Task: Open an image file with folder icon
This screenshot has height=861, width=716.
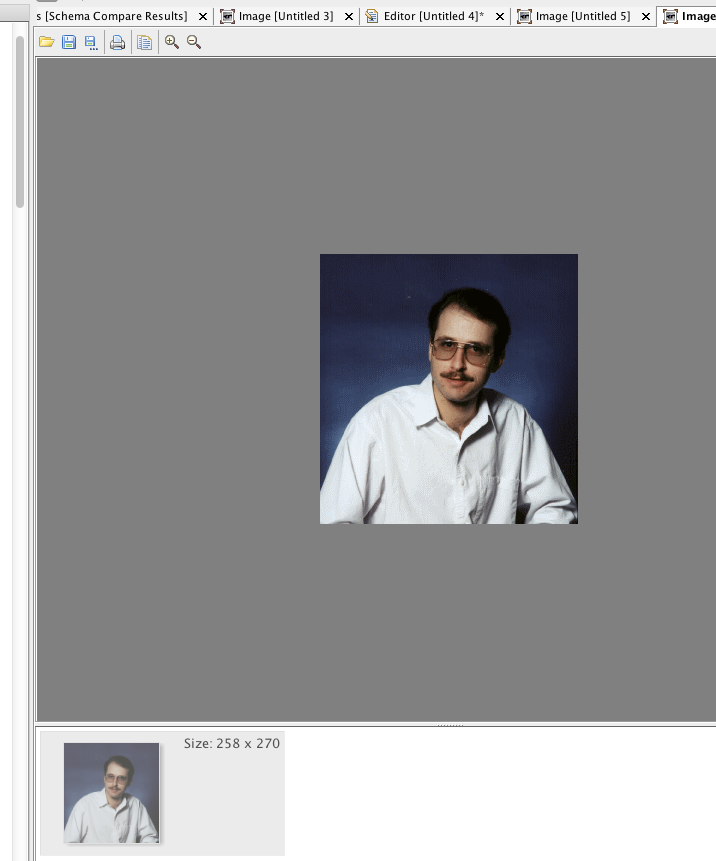Action: point(47,42)
